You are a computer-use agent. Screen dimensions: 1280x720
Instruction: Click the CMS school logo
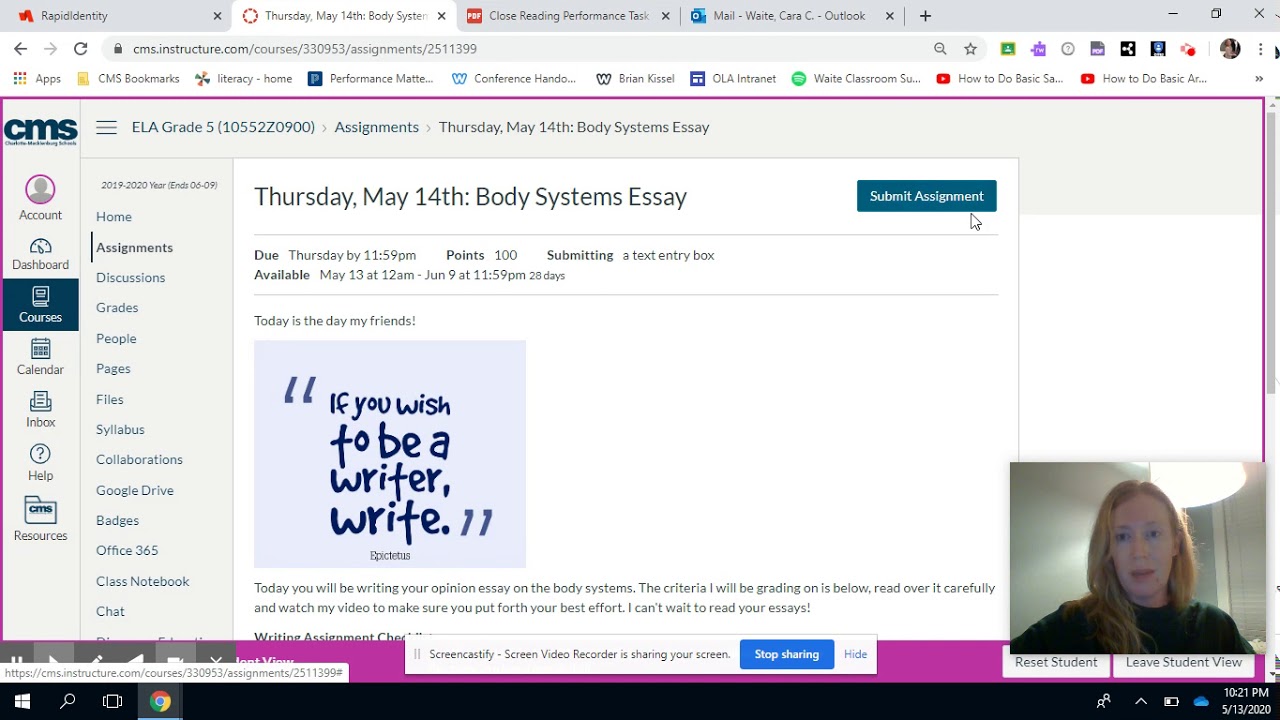[x=40, y=132]
